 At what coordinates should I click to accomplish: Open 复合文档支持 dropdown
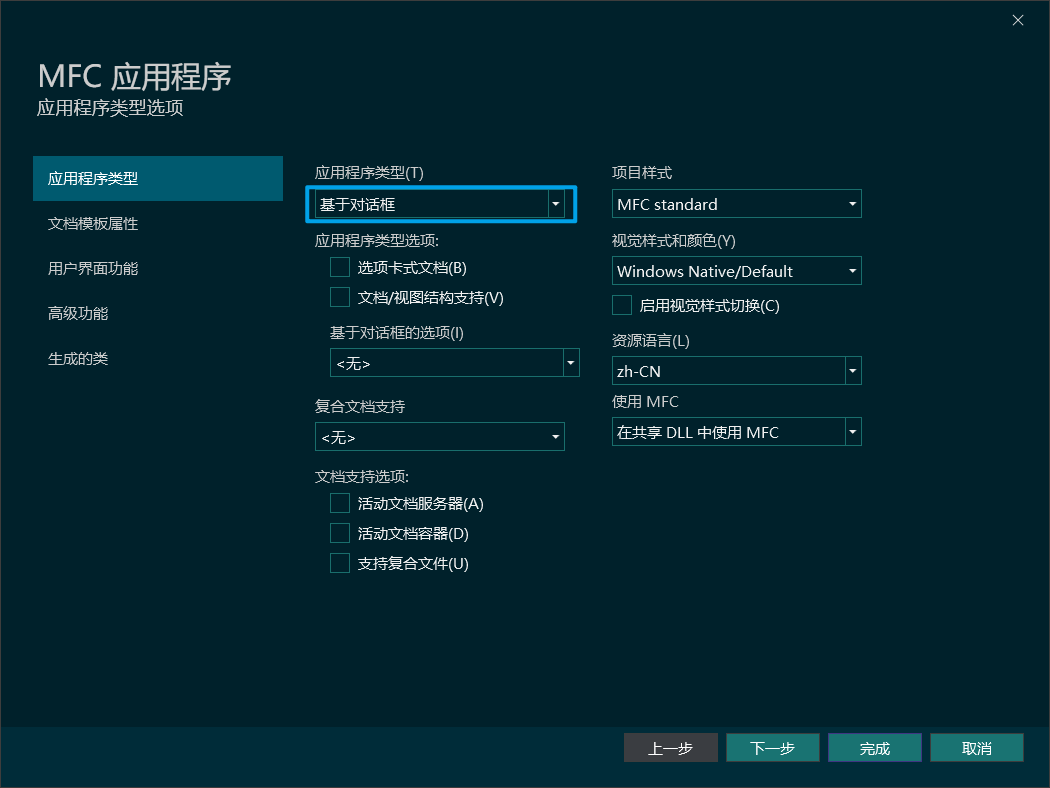[440, 437]
